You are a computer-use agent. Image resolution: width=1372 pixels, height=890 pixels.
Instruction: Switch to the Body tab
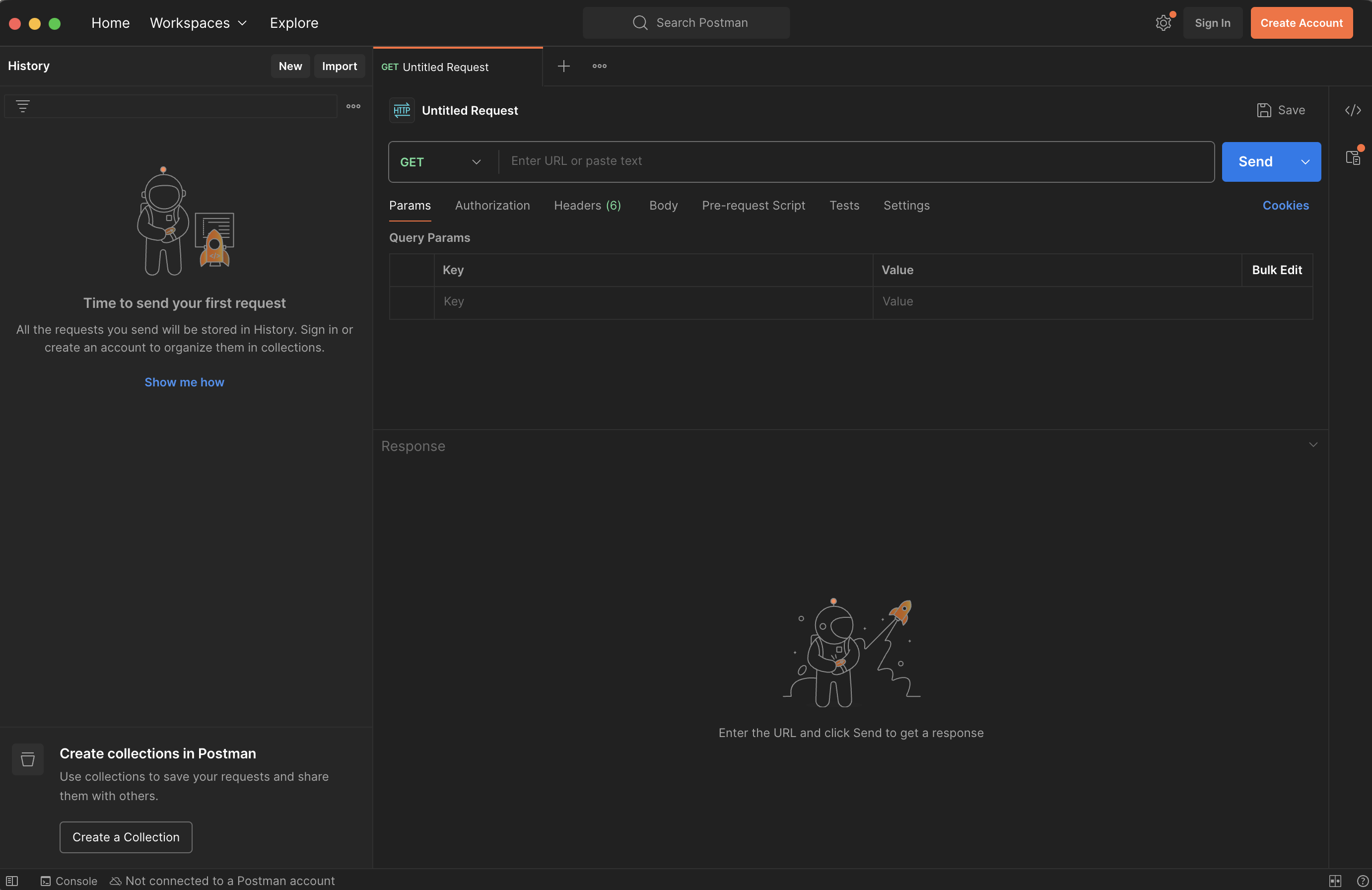coord(664,205)
